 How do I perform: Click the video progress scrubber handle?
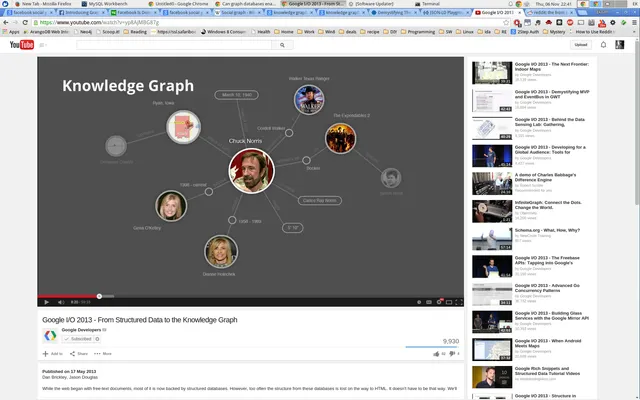coord(99,296)
